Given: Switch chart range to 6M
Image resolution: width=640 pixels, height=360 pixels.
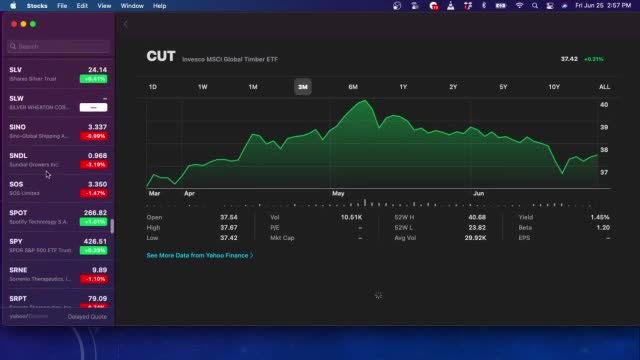Looking at the screenshot, I should (353, 87).
